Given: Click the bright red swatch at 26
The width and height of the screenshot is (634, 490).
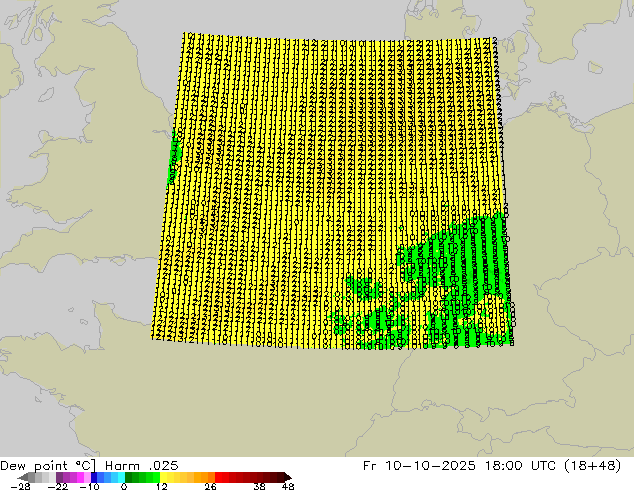Looking at the screenshot, I should pyautogui.click(x=218, y=477).
